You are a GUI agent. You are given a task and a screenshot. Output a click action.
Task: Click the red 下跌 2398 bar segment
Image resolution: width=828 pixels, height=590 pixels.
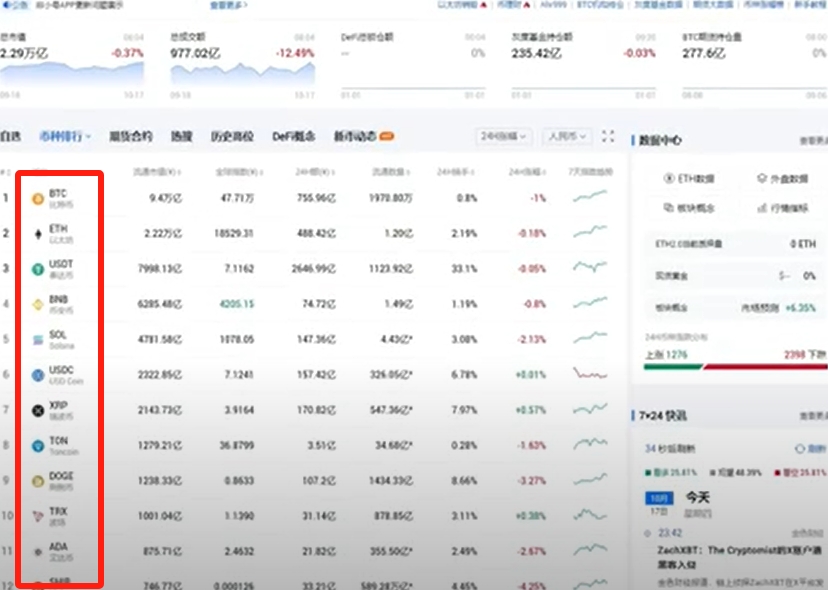pyautogui.click(x=765, y=367)
